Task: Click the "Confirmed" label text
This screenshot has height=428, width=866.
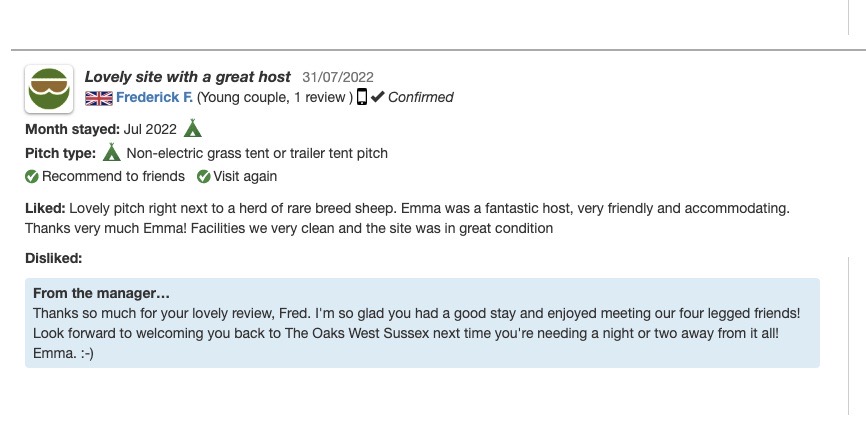Action: point(420,97)
